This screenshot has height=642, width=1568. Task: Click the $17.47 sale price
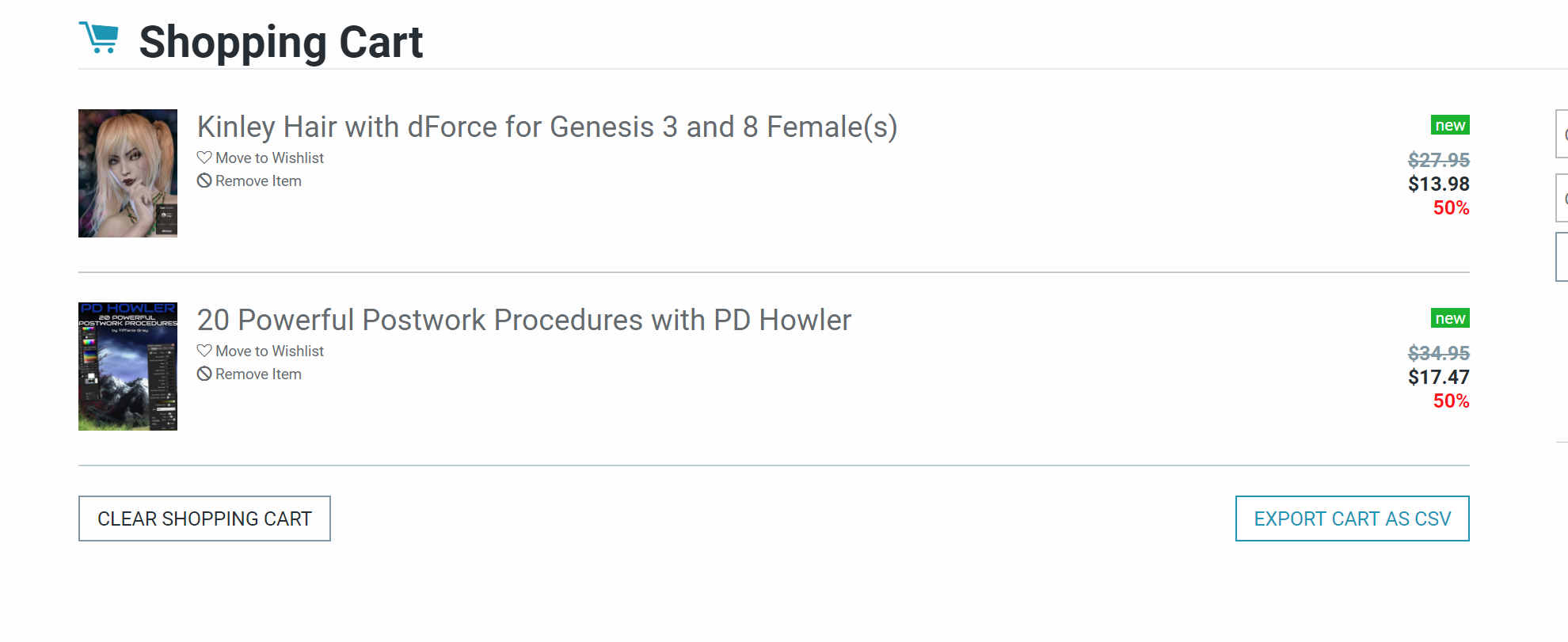[x=1438, y=377]
